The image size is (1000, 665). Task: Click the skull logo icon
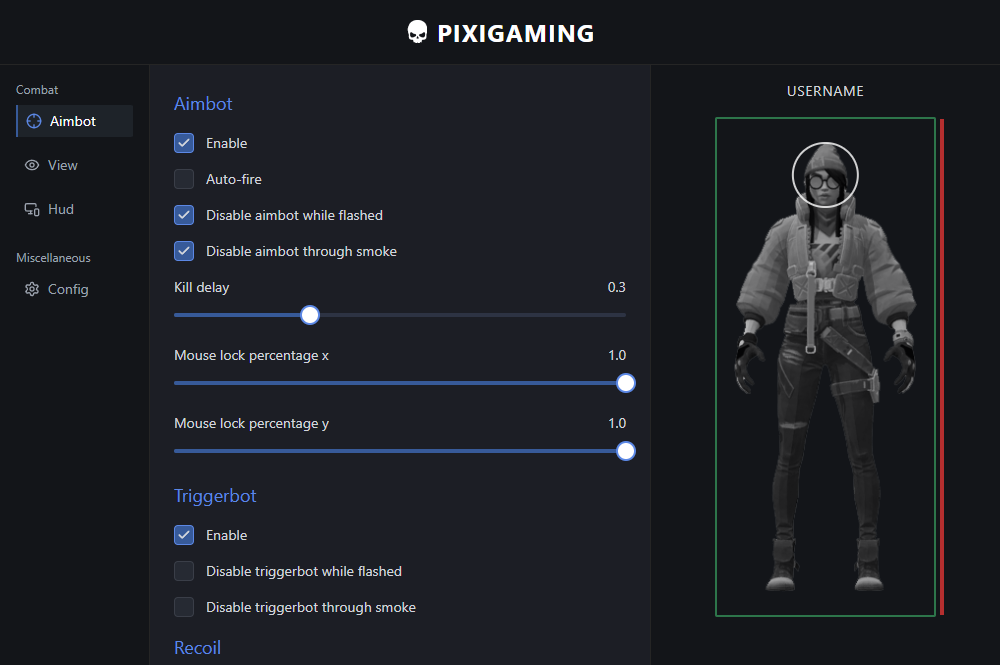pyautogui.click(x=417, y=32)
